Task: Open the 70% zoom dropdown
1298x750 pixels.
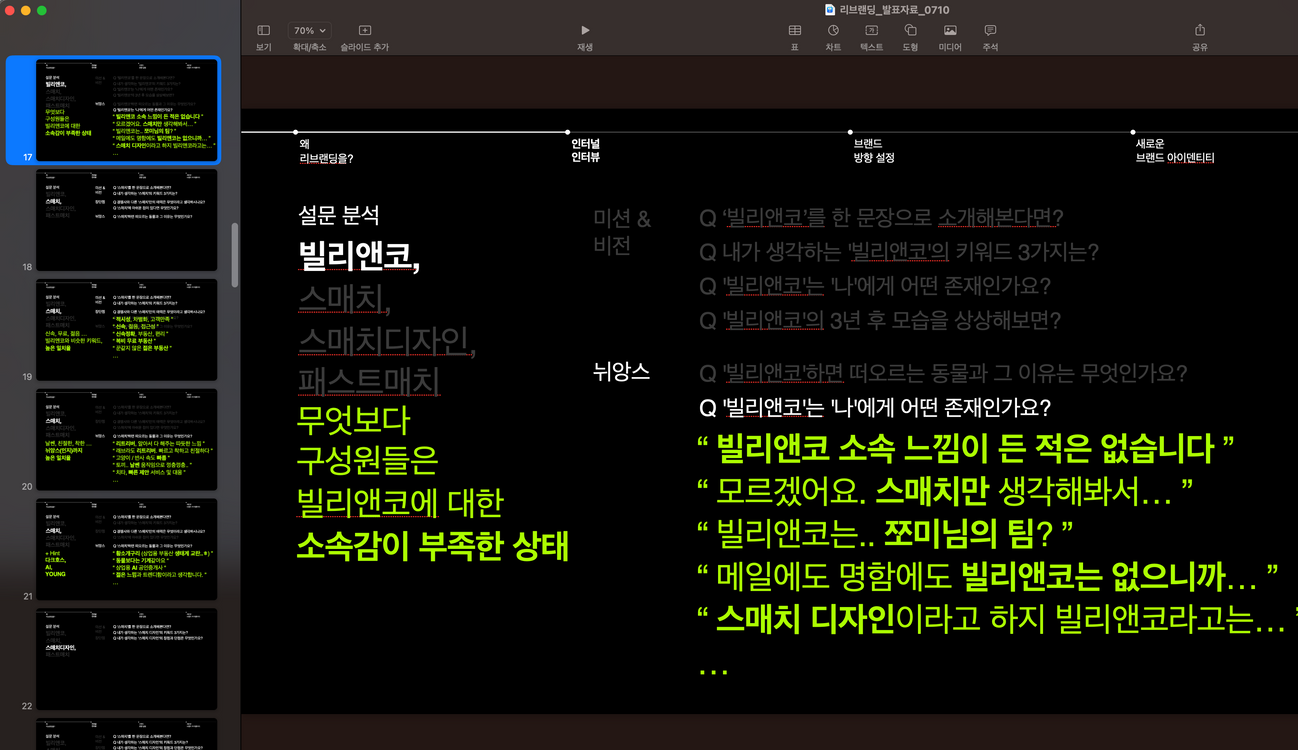Action: (x=309, y=31)
